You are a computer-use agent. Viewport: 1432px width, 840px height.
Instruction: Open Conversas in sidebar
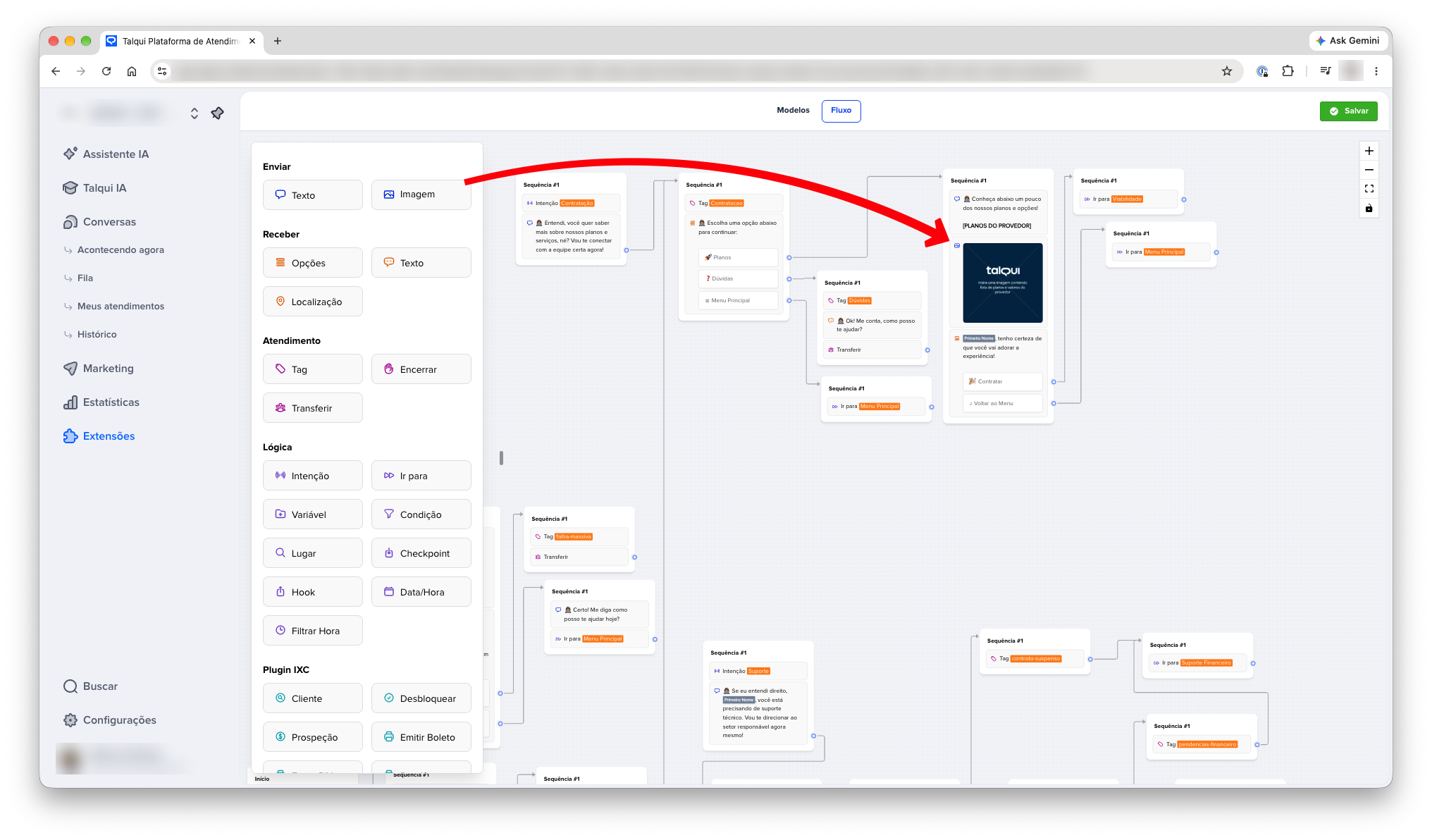tap(99, 221)
